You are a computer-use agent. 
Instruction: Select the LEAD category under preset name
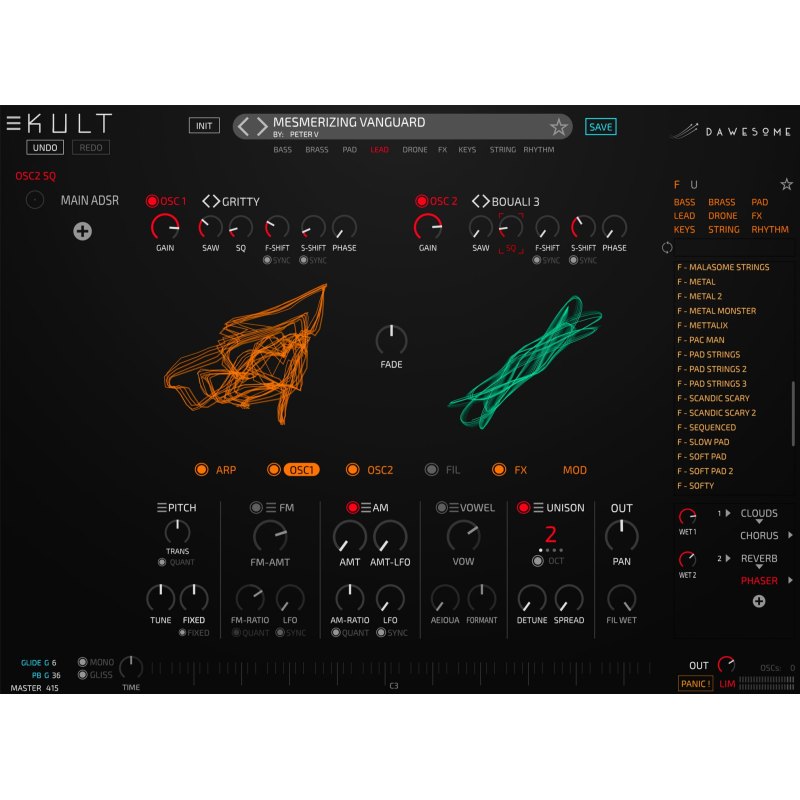click(x=379, y=149)
